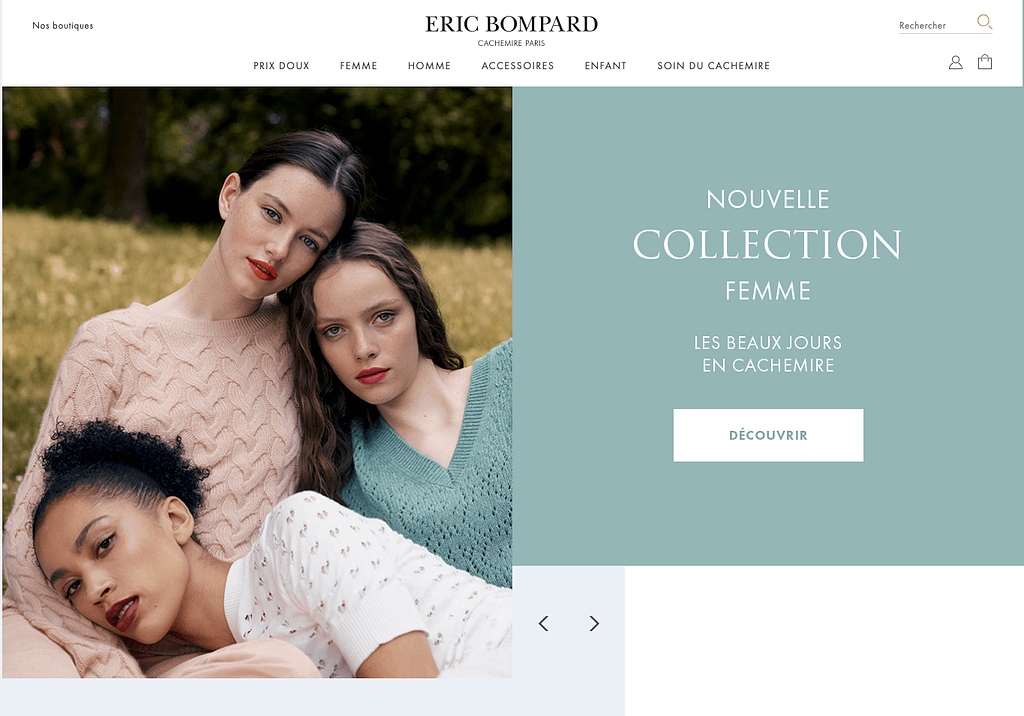Expand the Accessoires navigation item

(517, 65)
